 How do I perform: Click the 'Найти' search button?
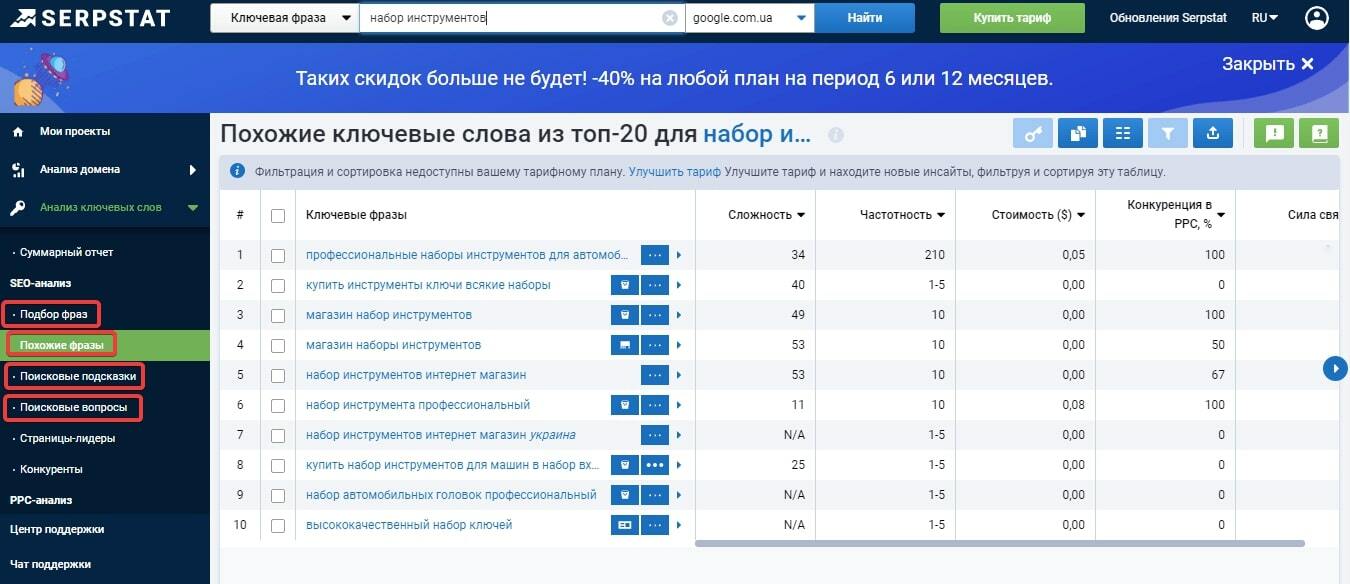864,18
